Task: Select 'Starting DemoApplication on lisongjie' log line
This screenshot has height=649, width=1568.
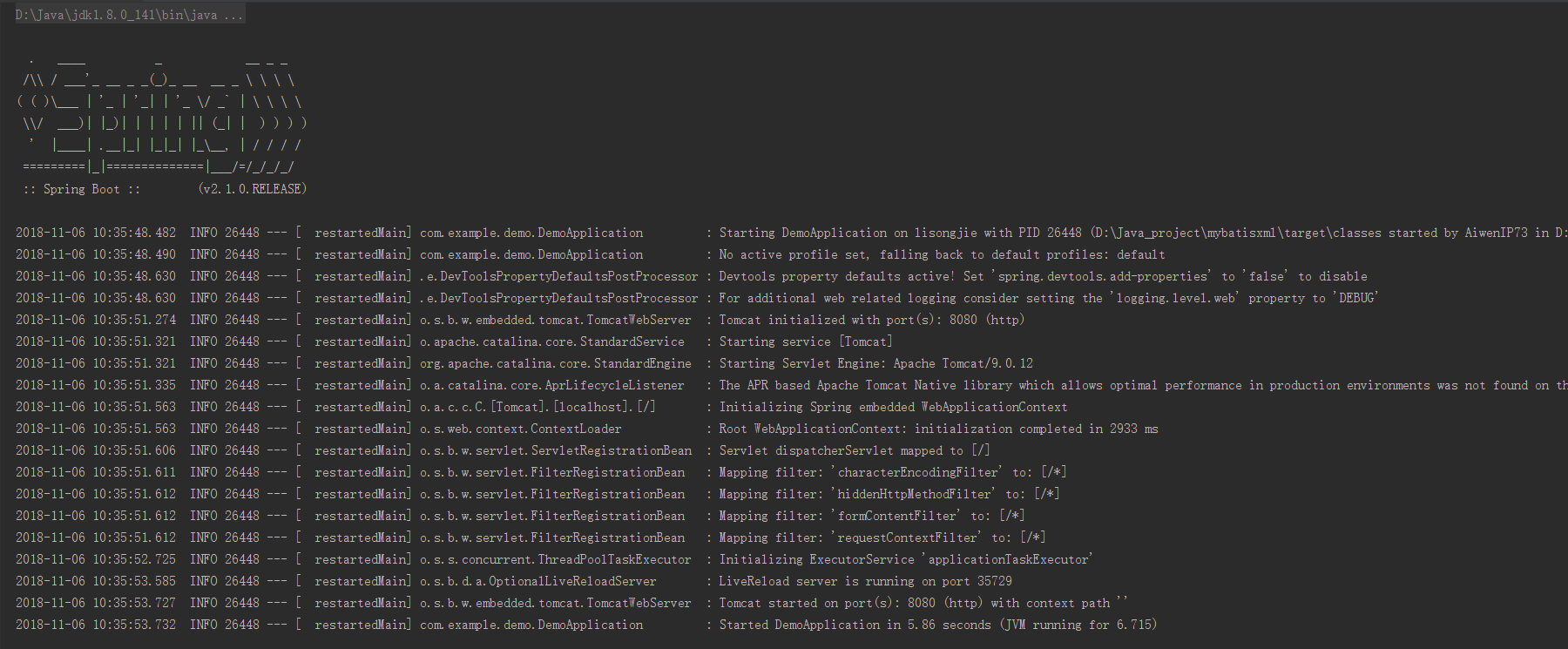Action: (x=792, y=233)
